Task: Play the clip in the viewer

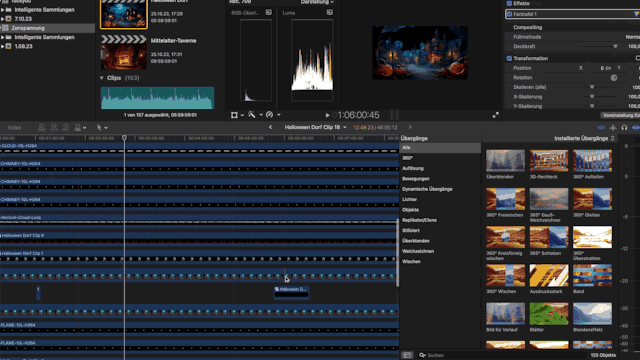Action: (x=327, y=116)
